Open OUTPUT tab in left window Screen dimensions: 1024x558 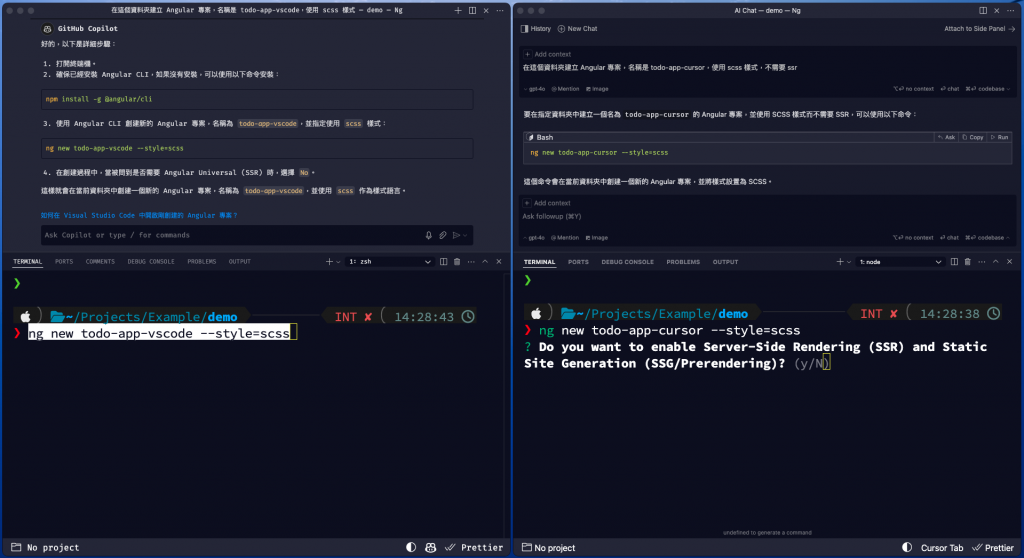[x=240, y=261]
